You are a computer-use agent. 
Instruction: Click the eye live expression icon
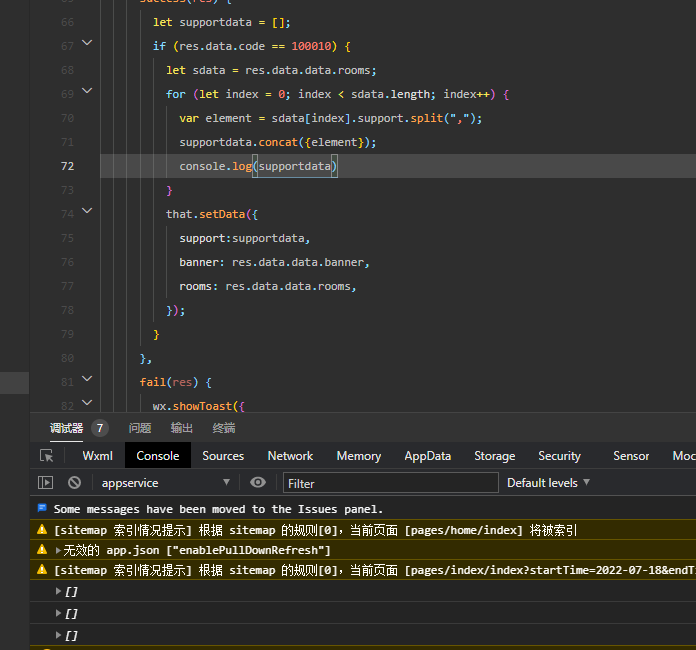258,483
